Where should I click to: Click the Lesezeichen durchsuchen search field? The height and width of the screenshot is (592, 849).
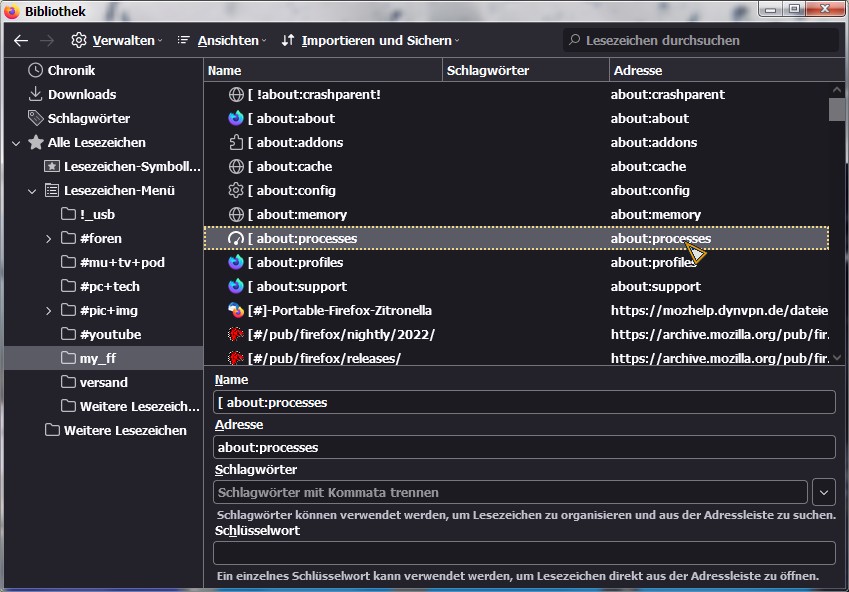click(700, 41)
